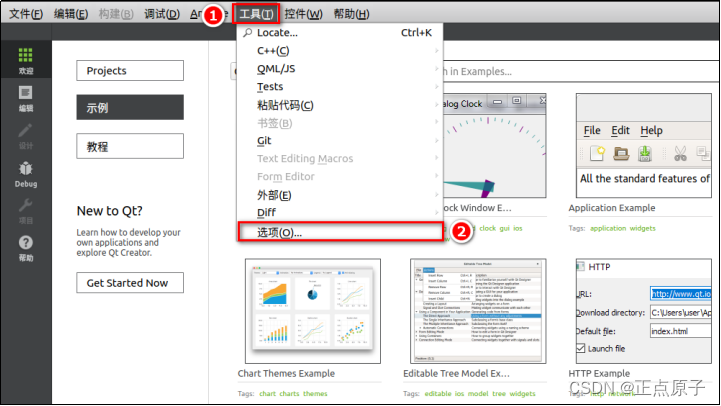Expand the 书签(B) submenu

[340, 123]
